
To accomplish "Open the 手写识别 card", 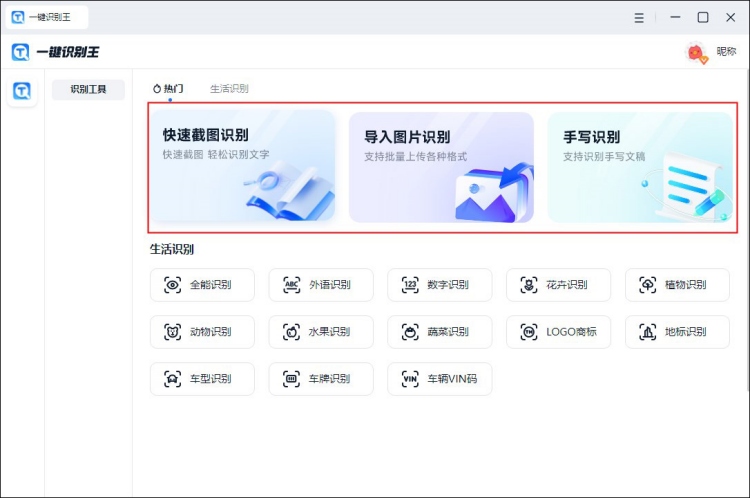I will point(640,167).
